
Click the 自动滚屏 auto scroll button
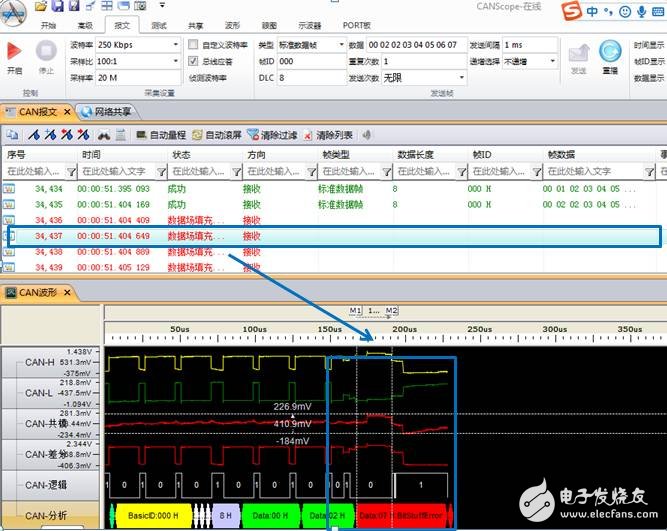[x=217, y=135]
